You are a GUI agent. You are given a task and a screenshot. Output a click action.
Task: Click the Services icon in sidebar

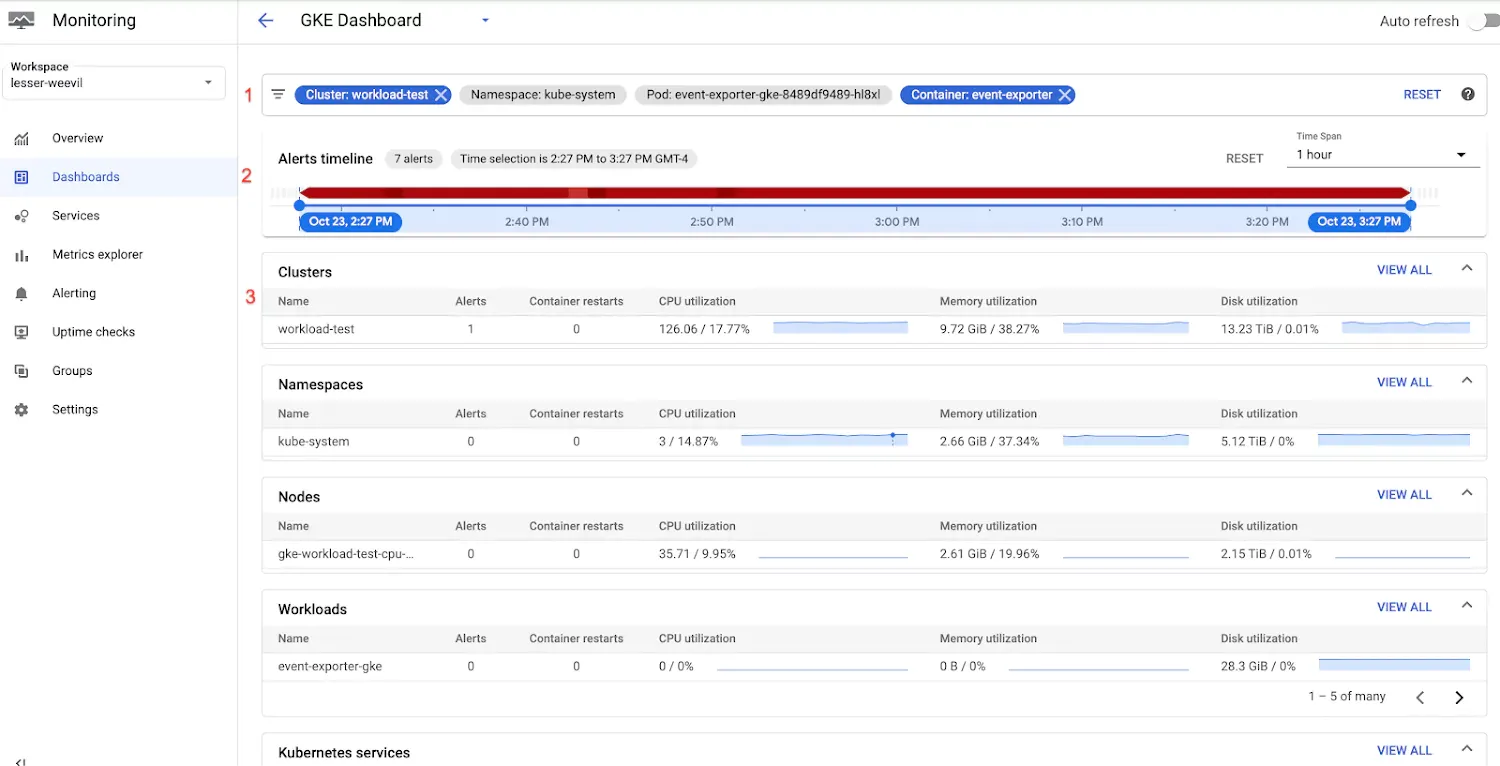click(x=21, y=216)
